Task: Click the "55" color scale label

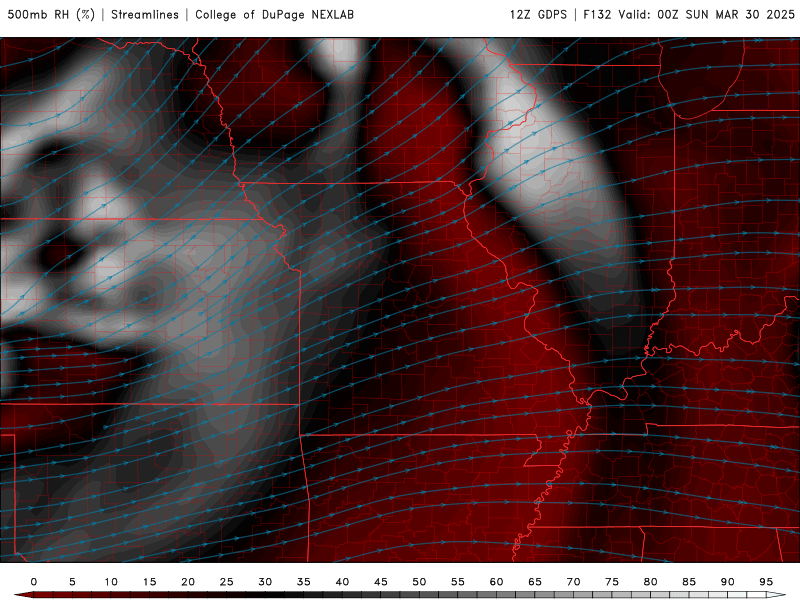Action: [x=458, y=582]
